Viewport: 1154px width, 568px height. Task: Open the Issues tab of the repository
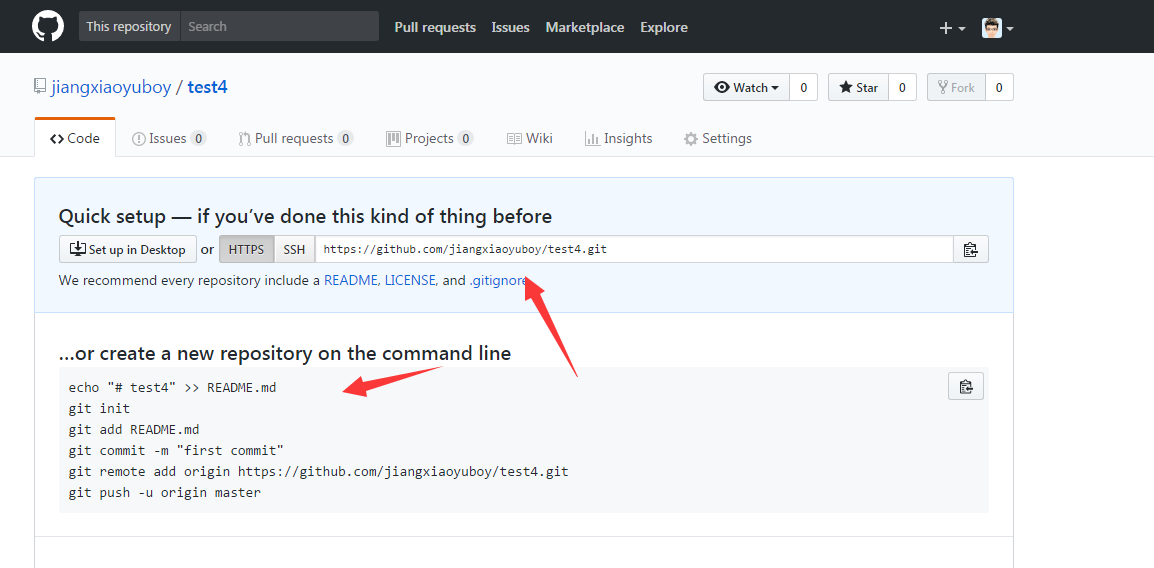pyautogui.click(x=169, y=138)
